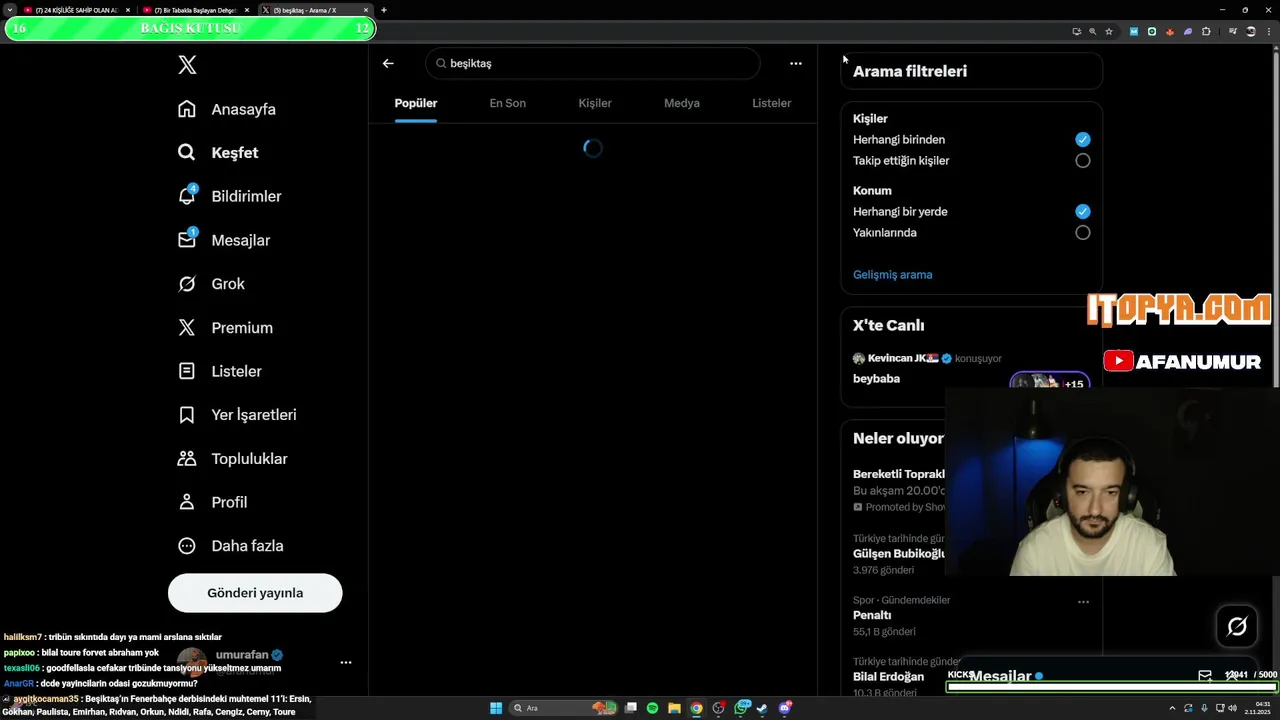The image size is (1280, 720).
Task: Click the Yer İşaretleri bookmark icon
Action: 187,414
